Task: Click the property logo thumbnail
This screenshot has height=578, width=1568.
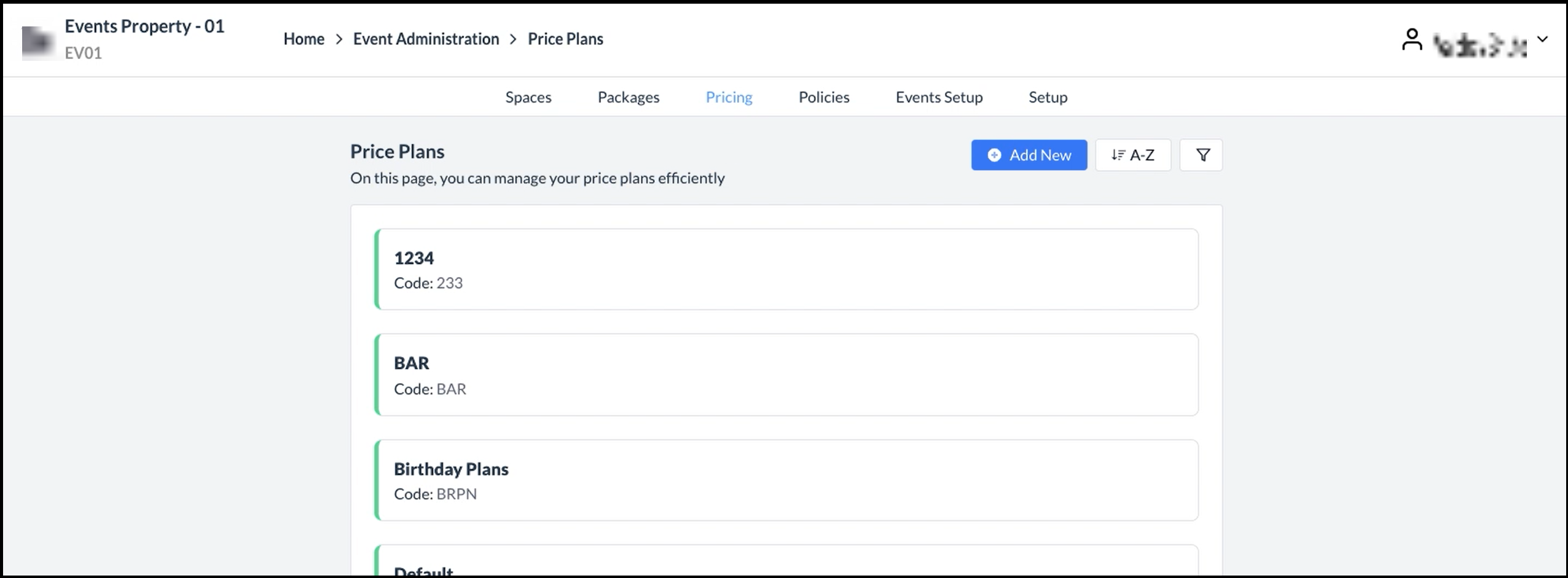Action: pos(37,42)
